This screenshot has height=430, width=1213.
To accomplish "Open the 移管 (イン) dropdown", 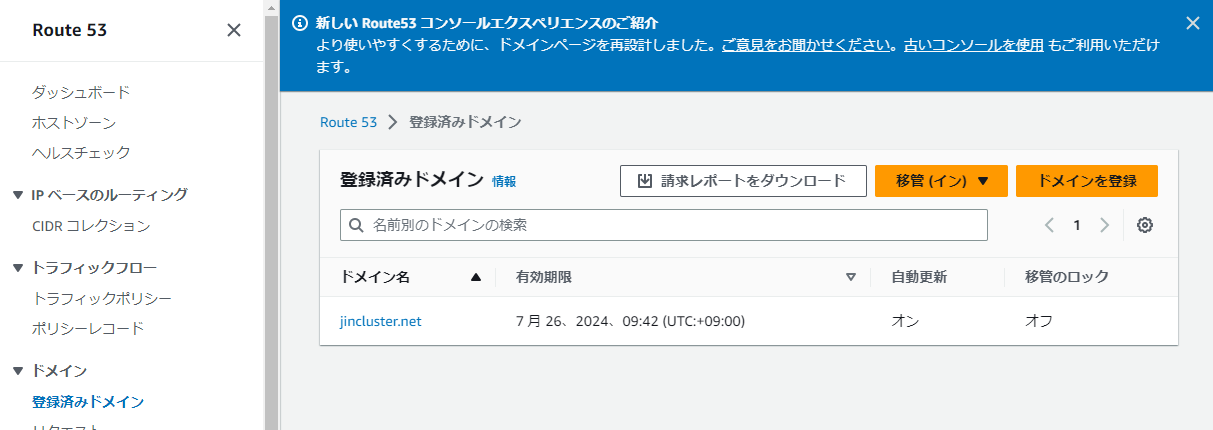I will (941, 181).
